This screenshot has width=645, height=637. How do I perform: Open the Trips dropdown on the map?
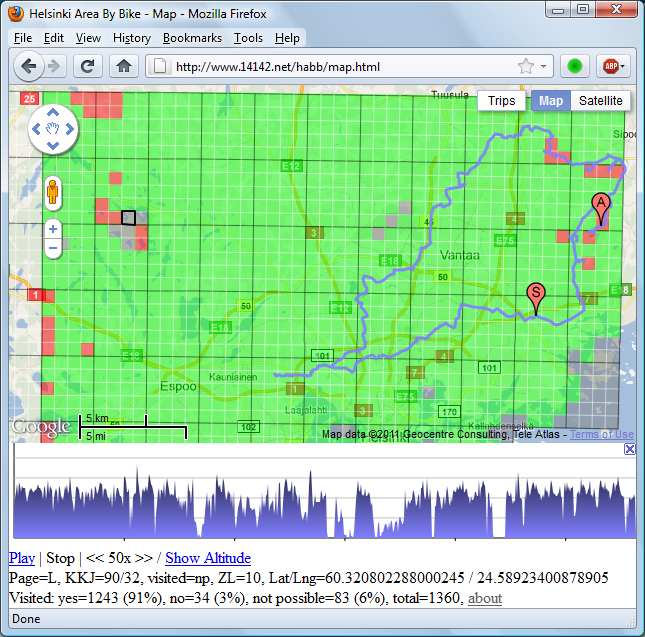pyautogui.click(x=501, y=101)
